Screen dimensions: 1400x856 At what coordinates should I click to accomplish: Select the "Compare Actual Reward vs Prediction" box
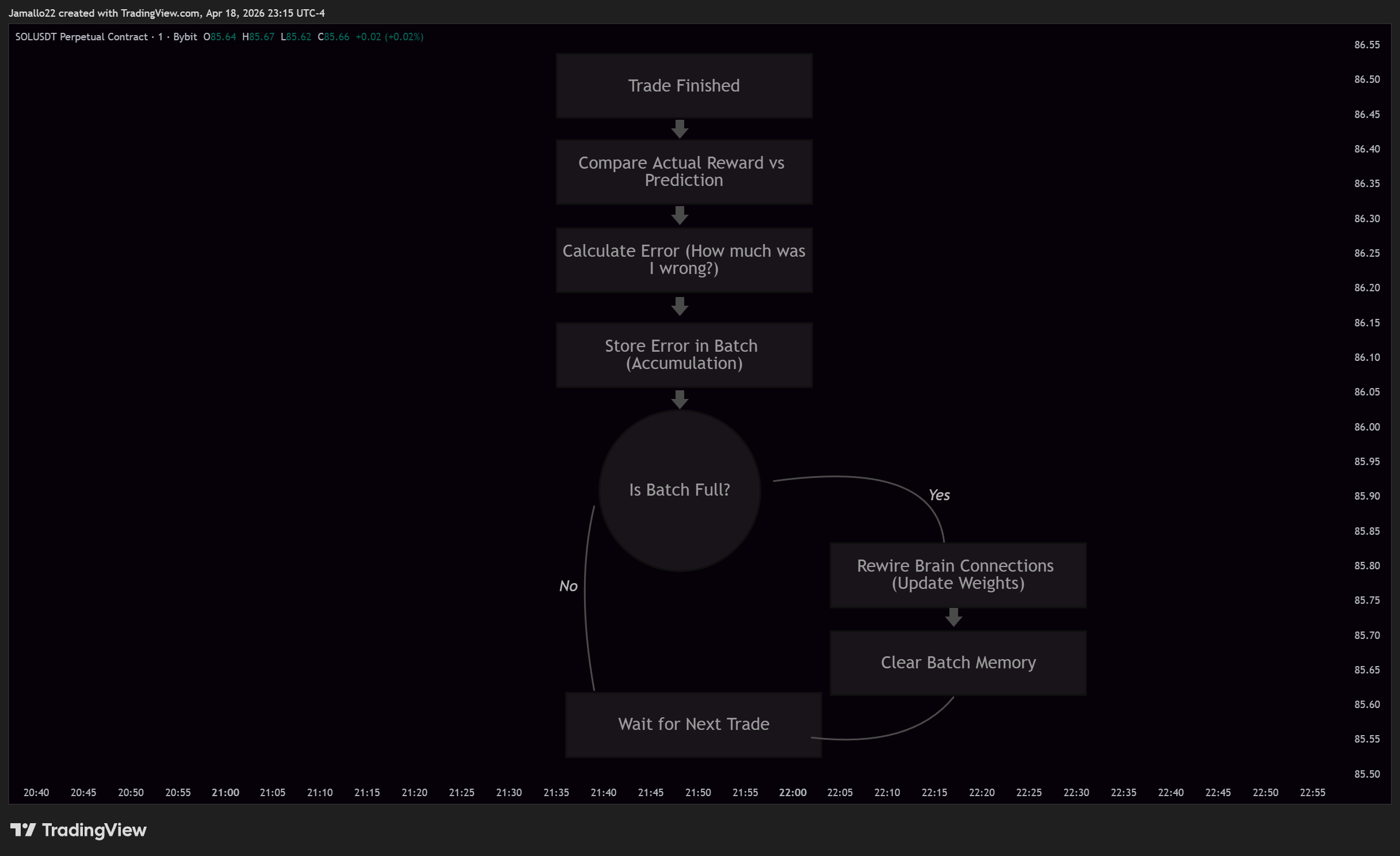[x=684, y=172]
